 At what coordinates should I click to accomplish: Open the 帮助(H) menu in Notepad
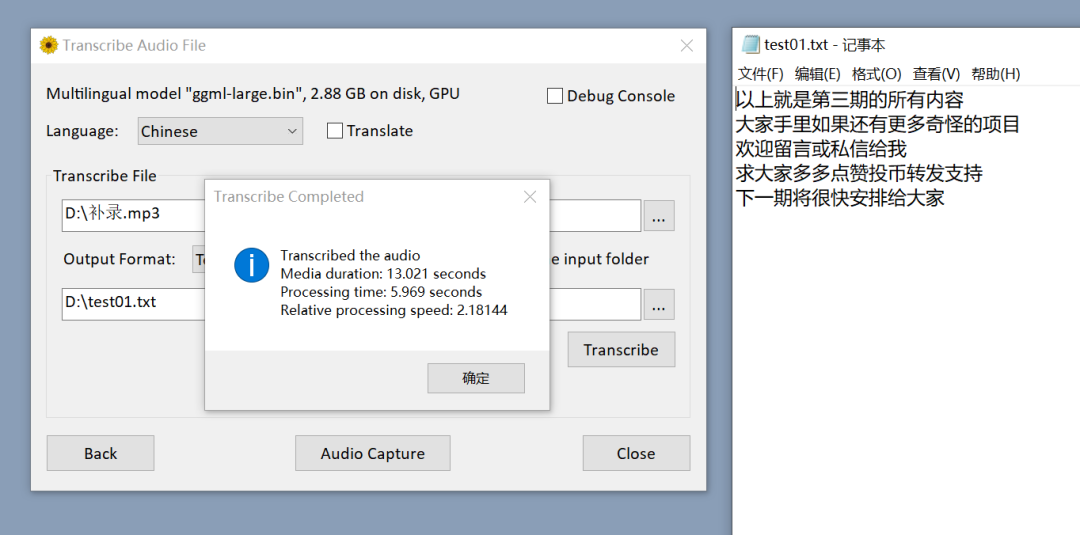995,74
